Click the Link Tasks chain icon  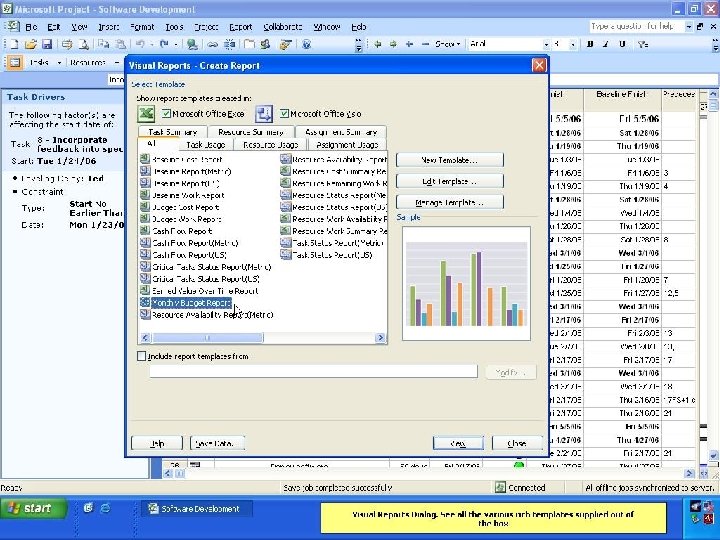tap(212, 44)
